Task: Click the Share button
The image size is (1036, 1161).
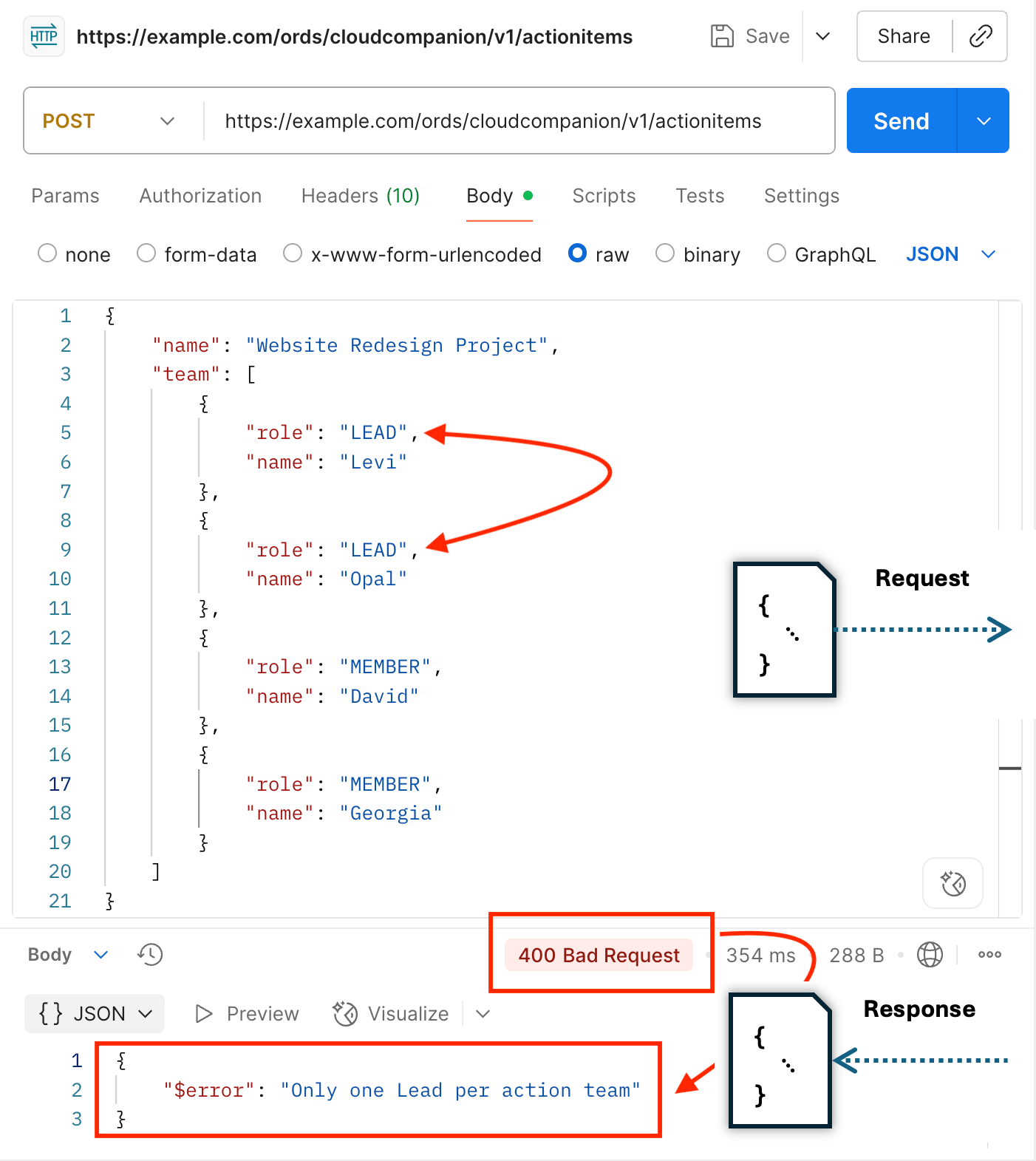Action: pyautogui.click(x=904, y=36)
